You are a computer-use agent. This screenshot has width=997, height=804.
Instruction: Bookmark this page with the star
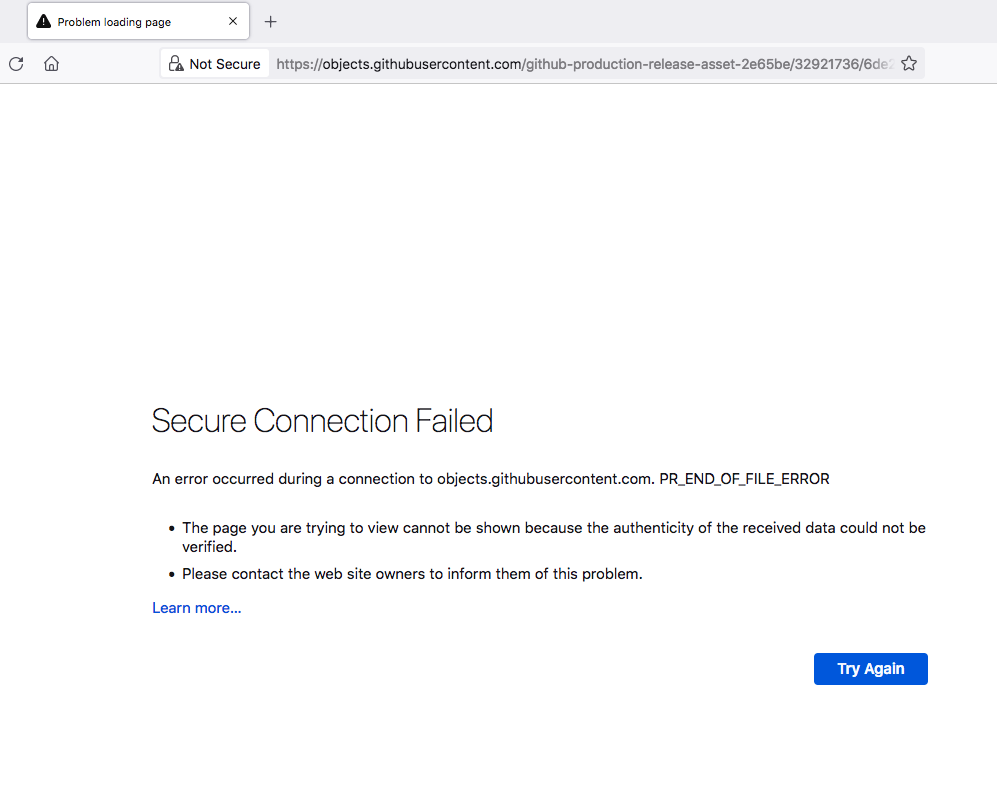[x=908, y=64]
